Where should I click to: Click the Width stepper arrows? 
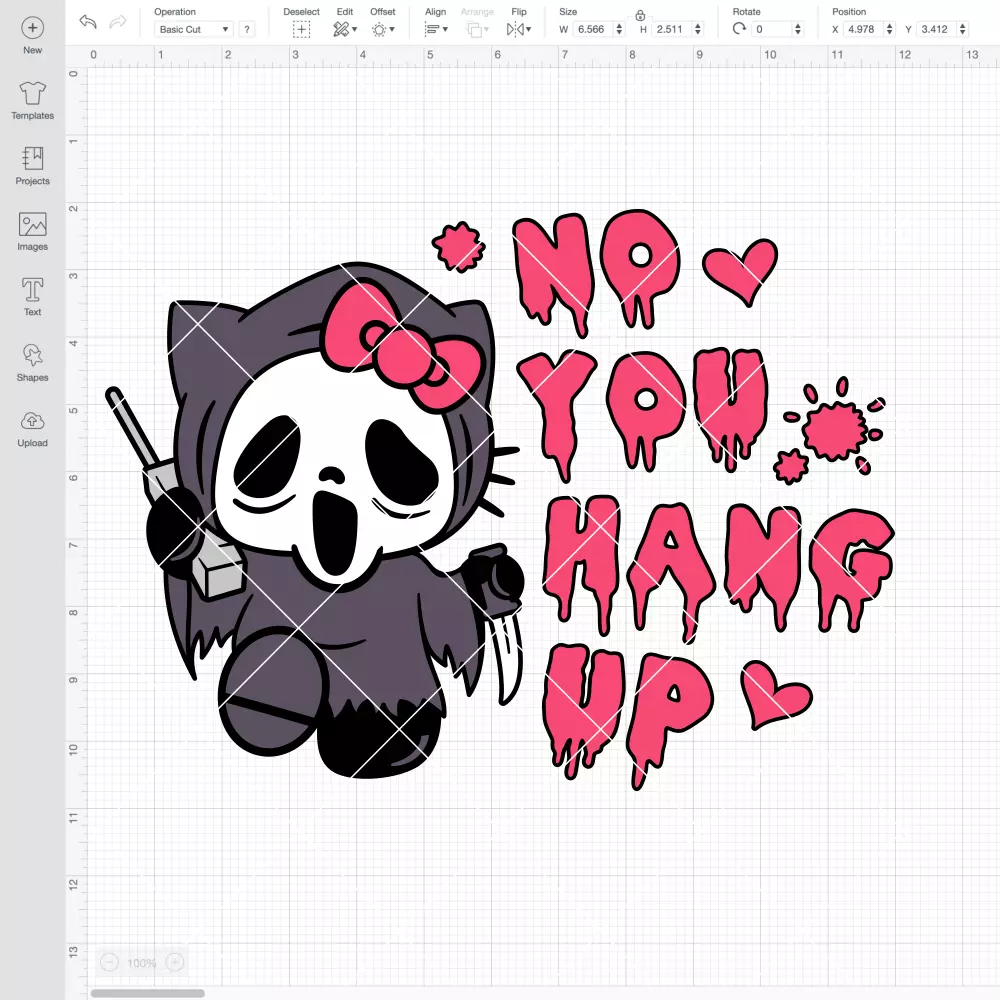[x=619, y=29]
